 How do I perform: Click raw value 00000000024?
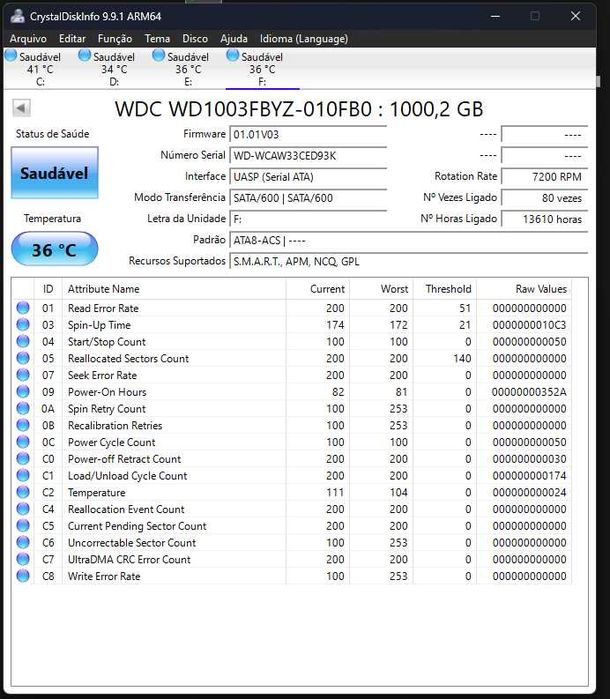click(x=529, y=492)
